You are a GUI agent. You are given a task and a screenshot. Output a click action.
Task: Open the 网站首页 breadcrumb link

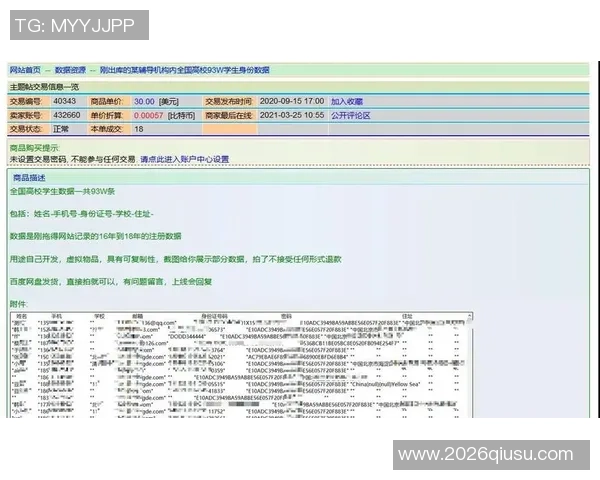click(25, 70)
